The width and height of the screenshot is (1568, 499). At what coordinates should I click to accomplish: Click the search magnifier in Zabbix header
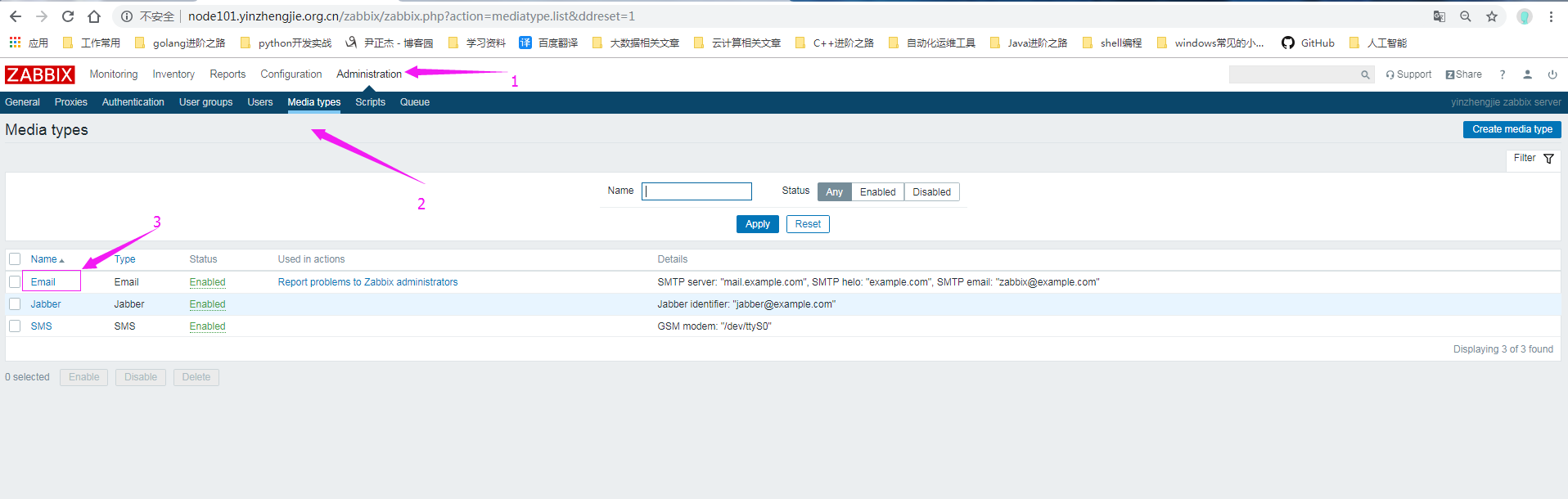1365,74
